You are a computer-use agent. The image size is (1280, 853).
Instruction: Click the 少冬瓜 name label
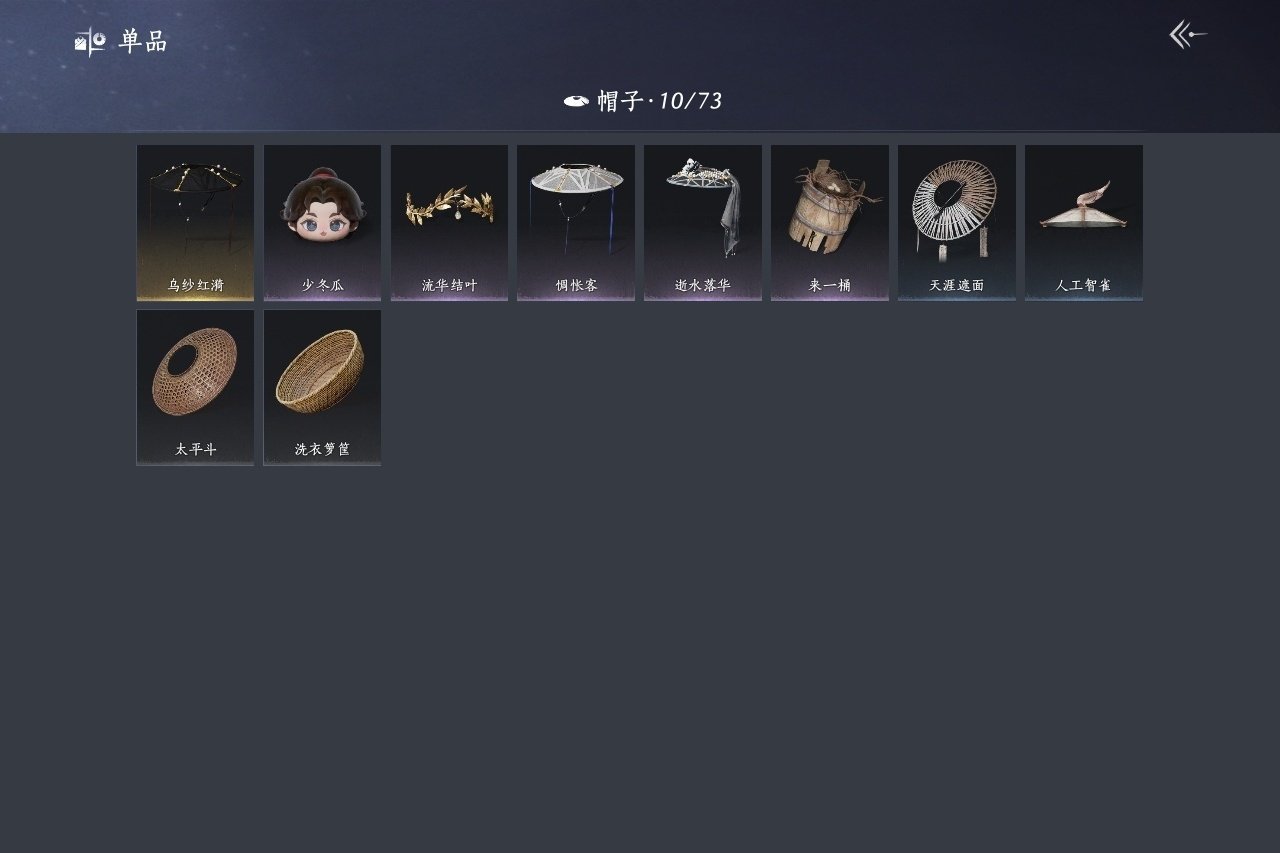322,285
